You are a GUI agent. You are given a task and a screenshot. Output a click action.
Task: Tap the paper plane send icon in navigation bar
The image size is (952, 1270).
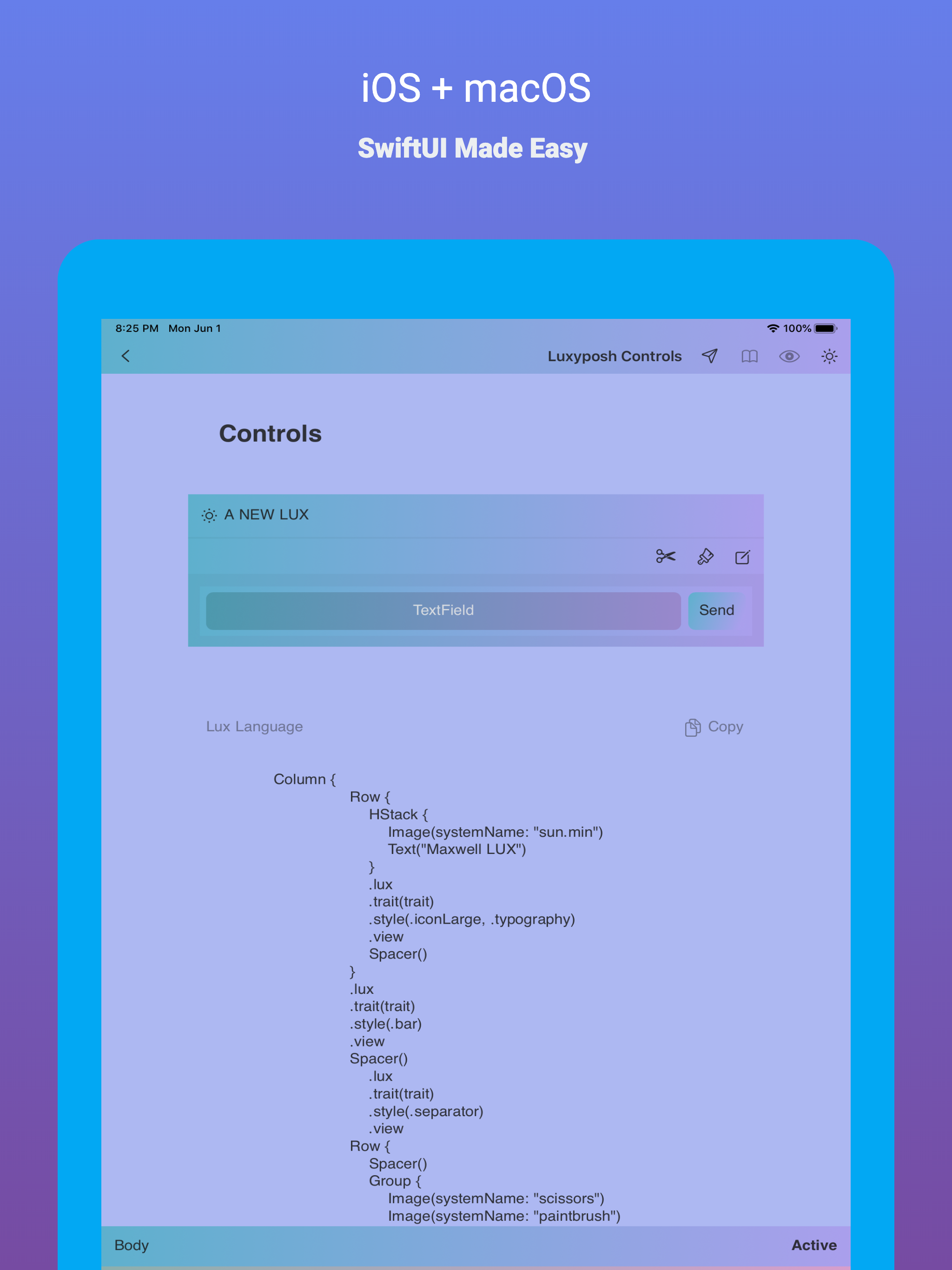tap(710, 356)
